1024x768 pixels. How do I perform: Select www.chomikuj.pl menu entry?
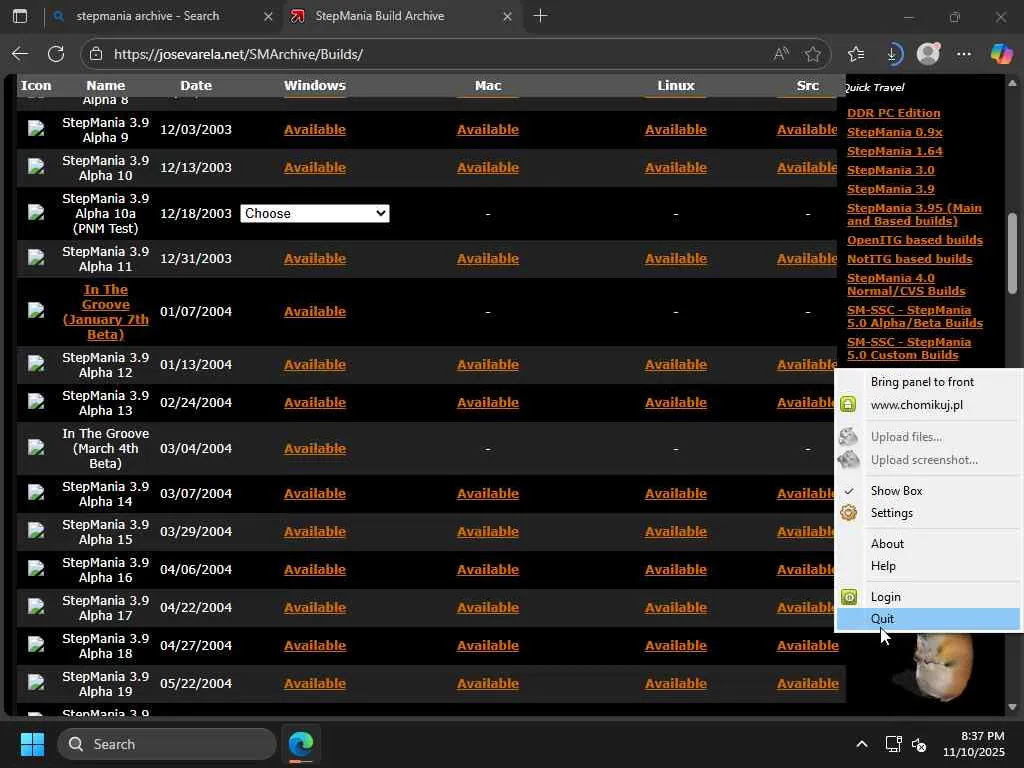[x=916, y=405]
